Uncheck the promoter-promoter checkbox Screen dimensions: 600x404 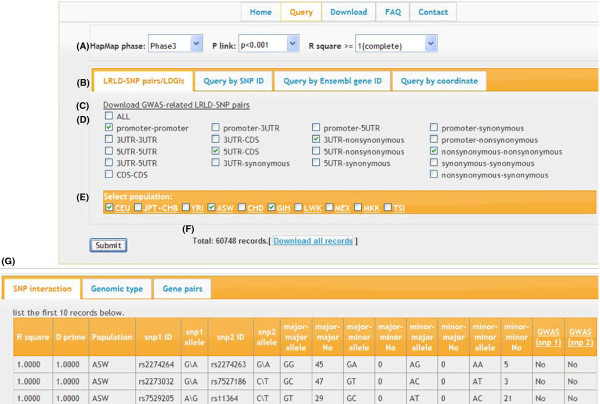point(109,128)
